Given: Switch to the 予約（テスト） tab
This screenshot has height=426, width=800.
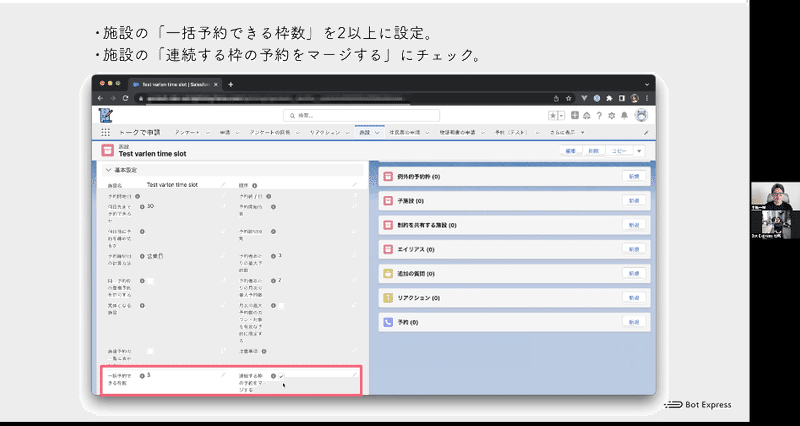Looking at the screenshot, I should pos(510,133).
